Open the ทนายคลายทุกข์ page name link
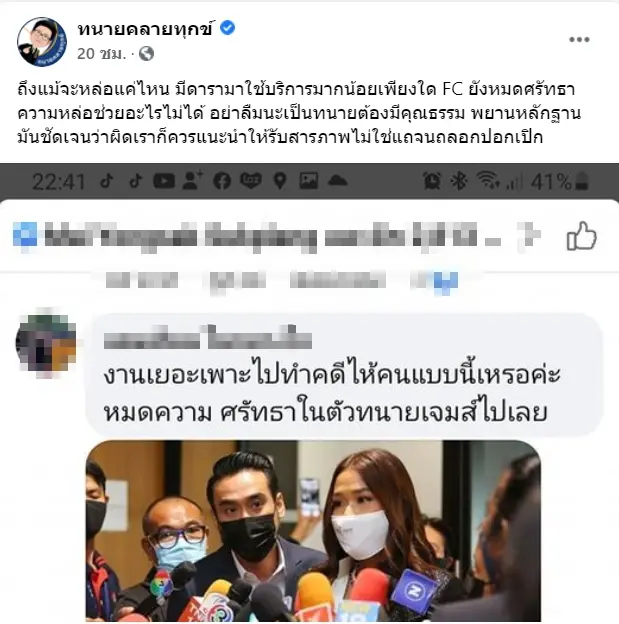The image size is (619, 624). (145, 29)
